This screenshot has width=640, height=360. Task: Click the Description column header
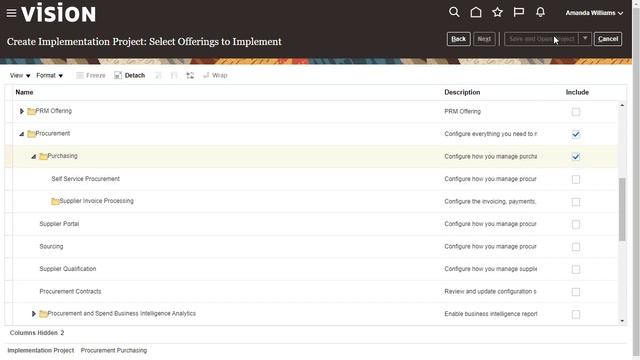[462, 92]
